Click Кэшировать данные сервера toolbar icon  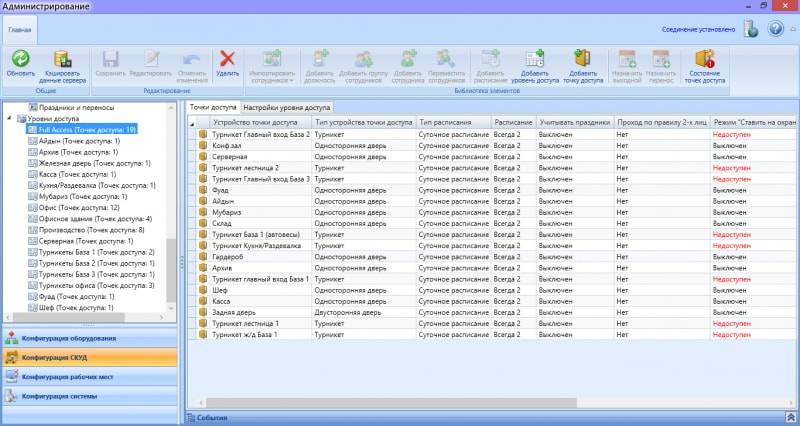point(62,59)
